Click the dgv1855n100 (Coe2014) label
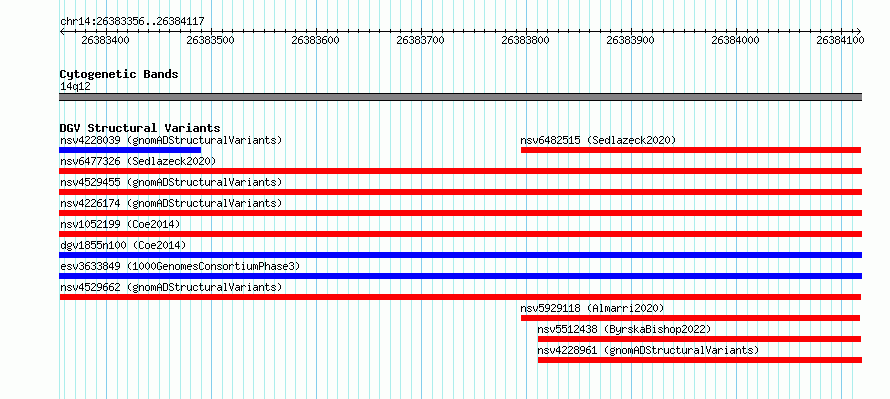This screenshot has height=399, width=890. [123, 245]
